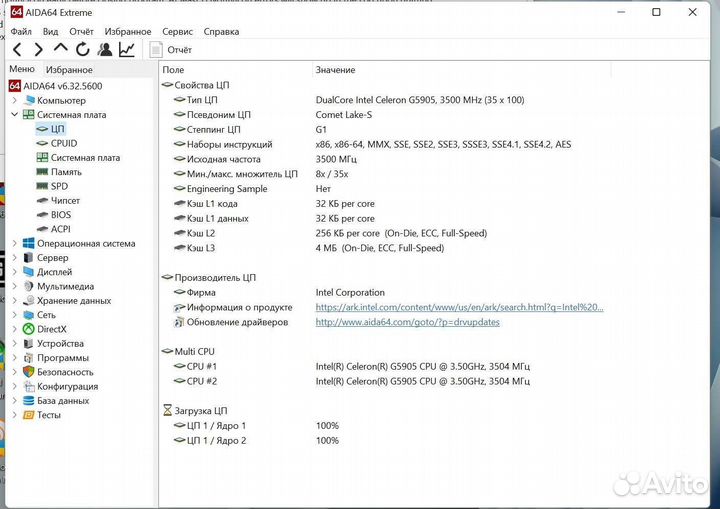
Task: Go back with the left arrow toolbar icon
Action: (x=17, y=49)
